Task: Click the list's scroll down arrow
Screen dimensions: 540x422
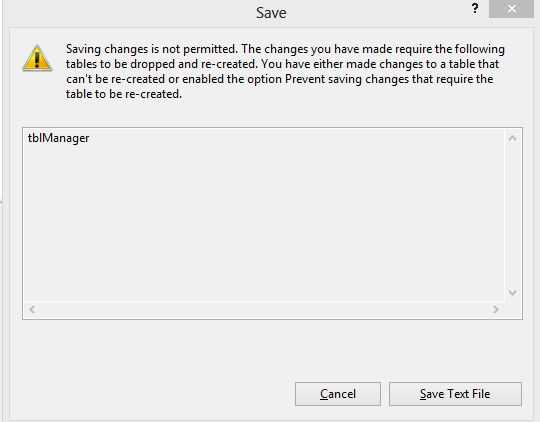Action: [x=512, y=293]
